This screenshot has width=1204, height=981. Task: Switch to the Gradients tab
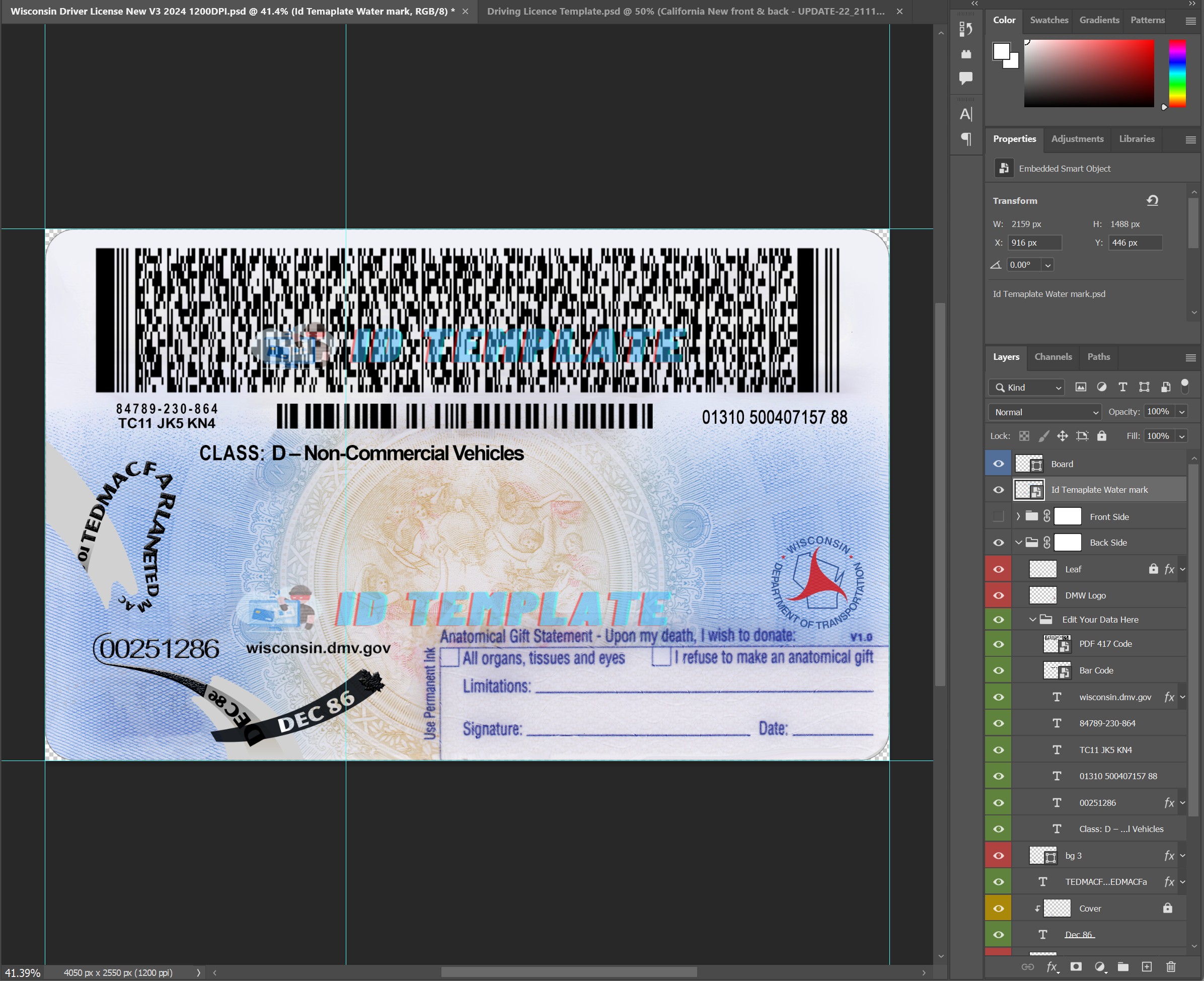tap(1099, 20)
